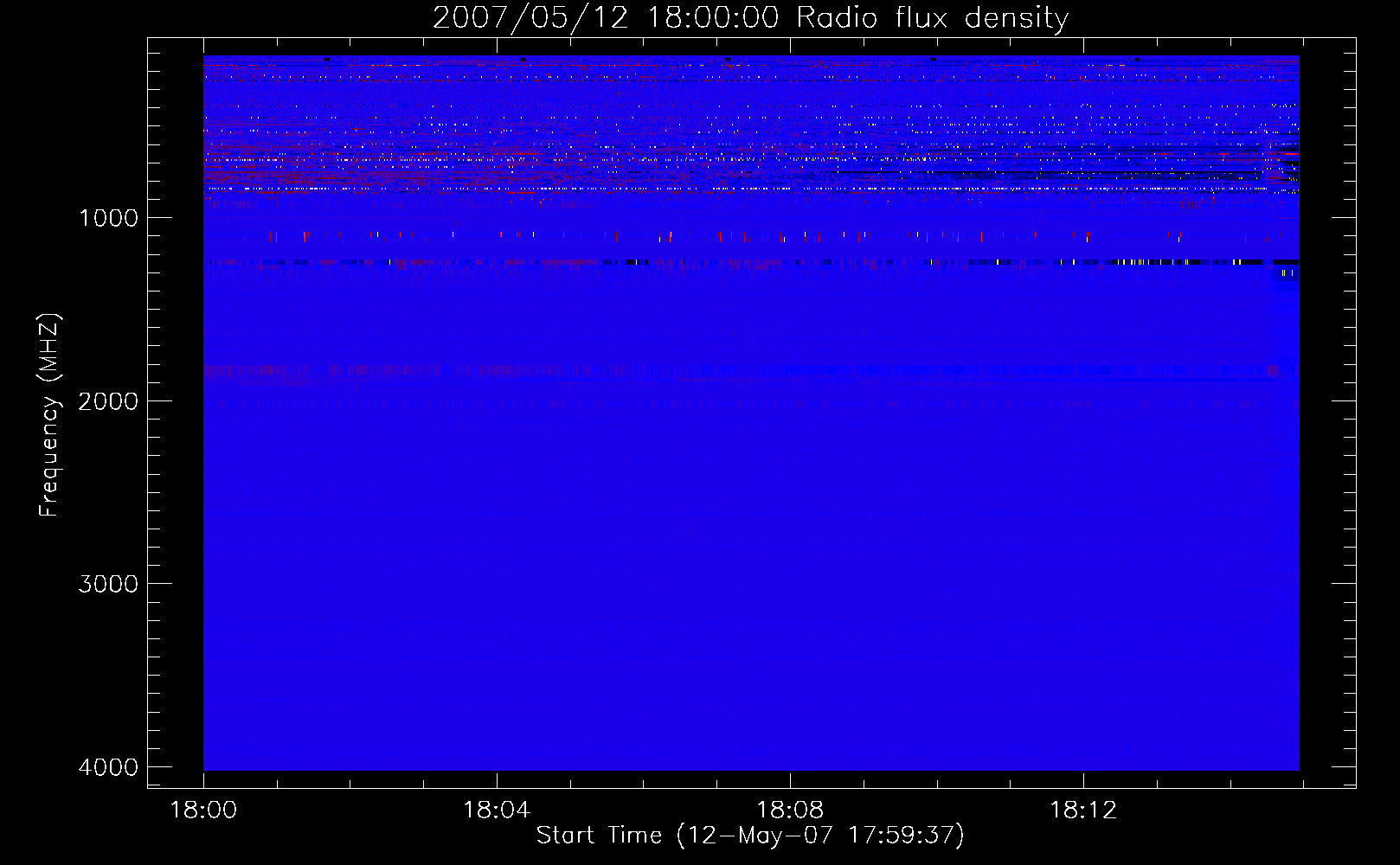The height and width of the screenshot is (865, 1400).
Task: Click the "Start Time (12-May-07 17:59:37)" label
Action: 750,836
